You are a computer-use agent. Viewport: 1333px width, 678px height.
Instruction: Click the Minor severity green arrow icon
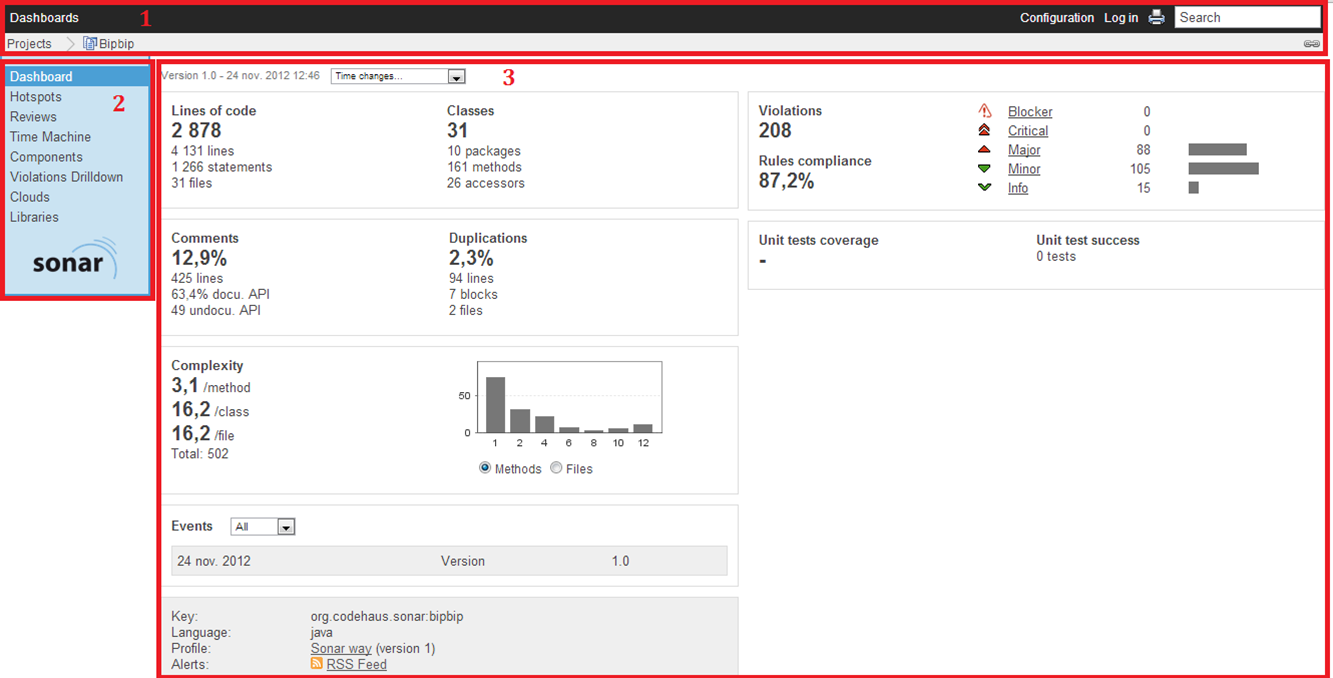985,169
